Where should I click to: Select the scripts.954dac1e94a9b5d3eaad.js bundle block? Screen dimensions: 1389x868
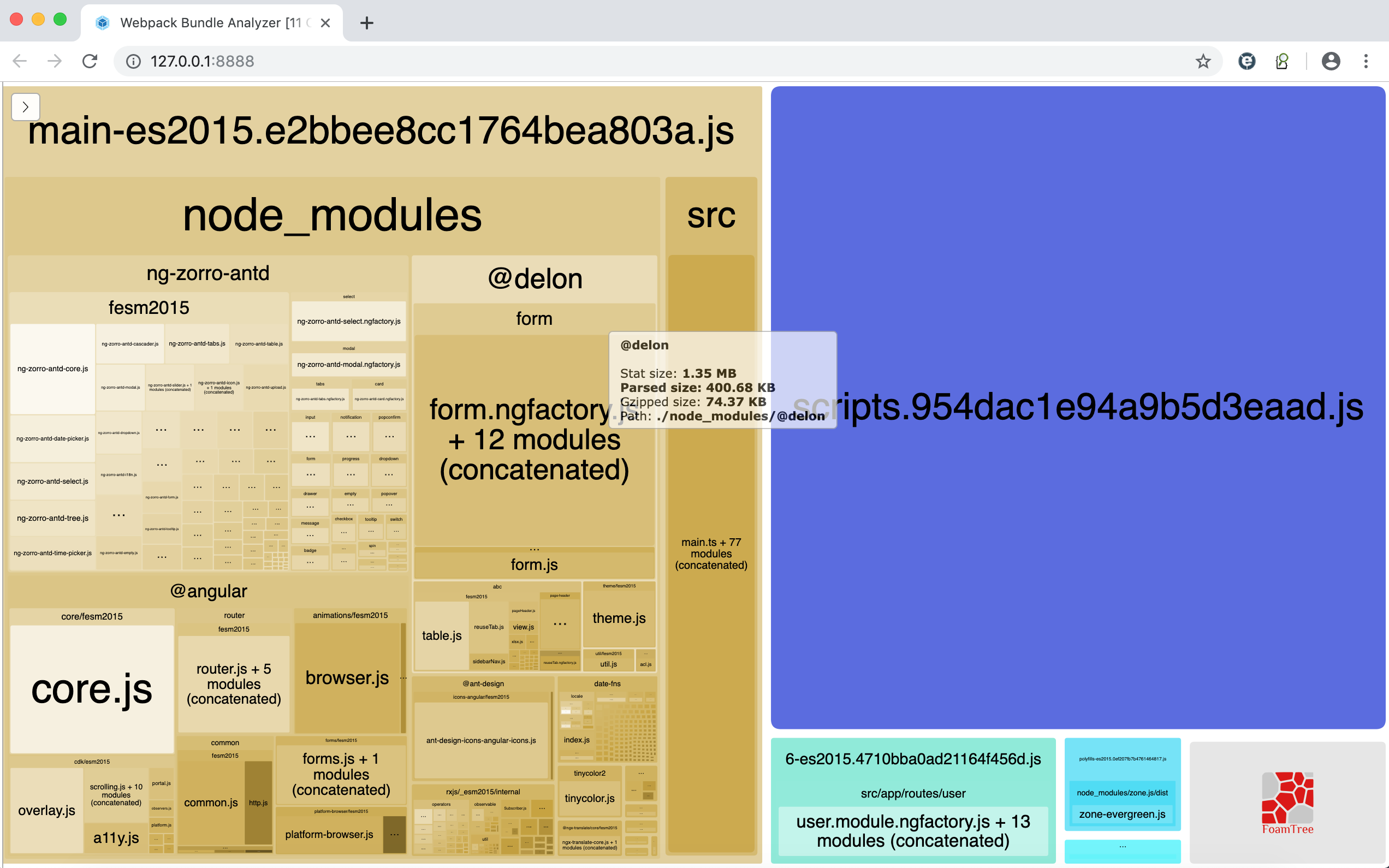pos(1078,407)
